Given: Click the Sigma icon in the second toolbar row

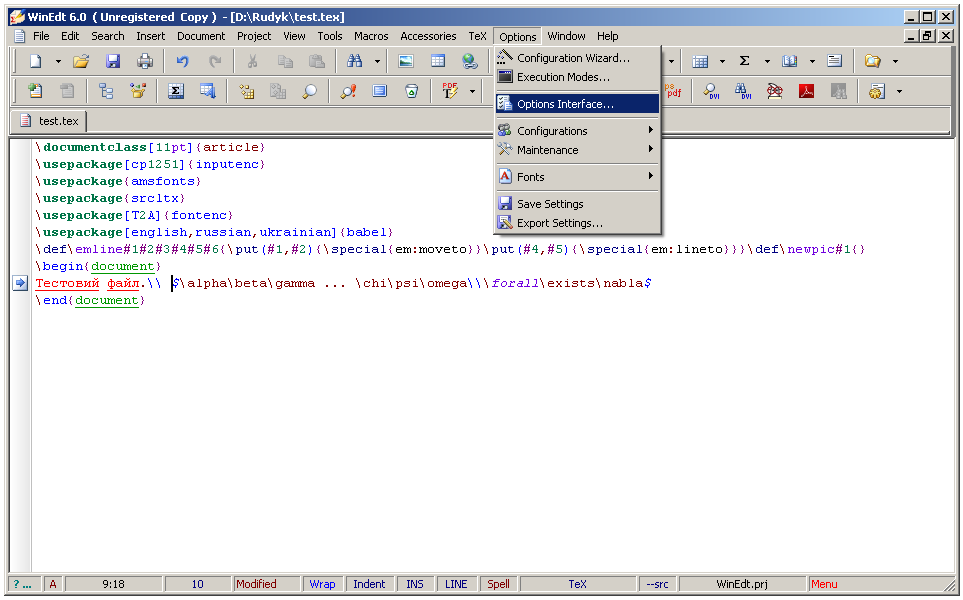Looking at the screenshot, I should pyautogui.click(x=175, y=91).
